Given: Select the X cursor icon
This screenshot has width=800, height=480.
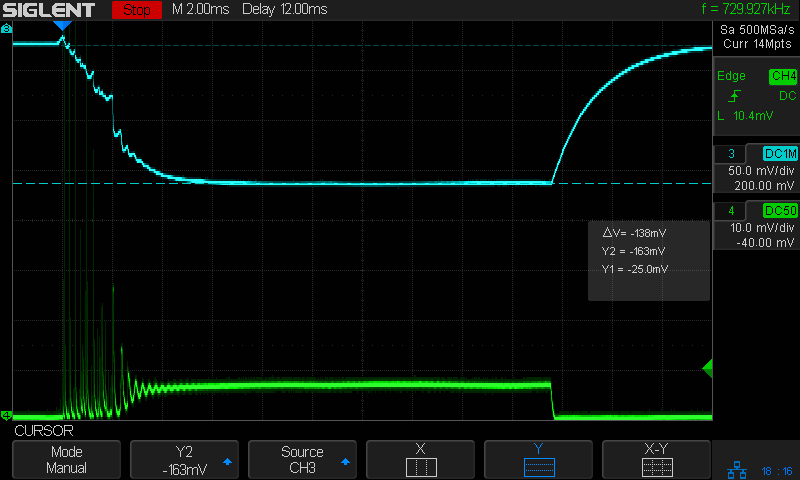Looking at the screenshot, I should (420, 467).
